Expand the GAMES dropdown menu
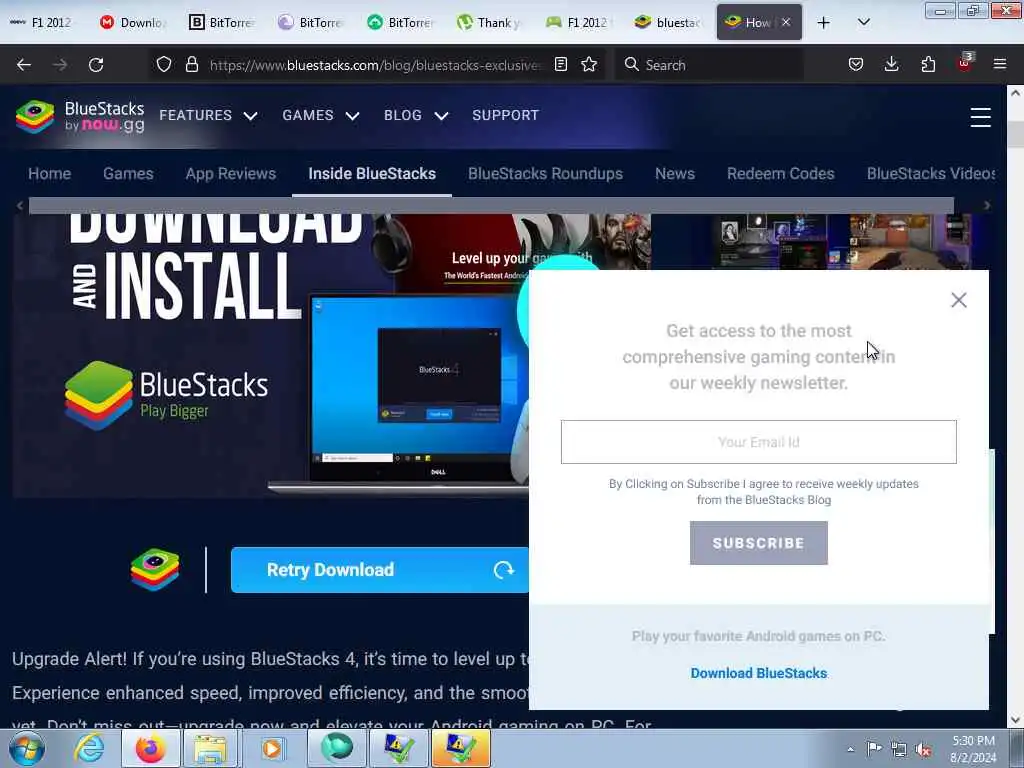Image resolution: width=1024 pixels, height=768 pixels. point(321,116)
